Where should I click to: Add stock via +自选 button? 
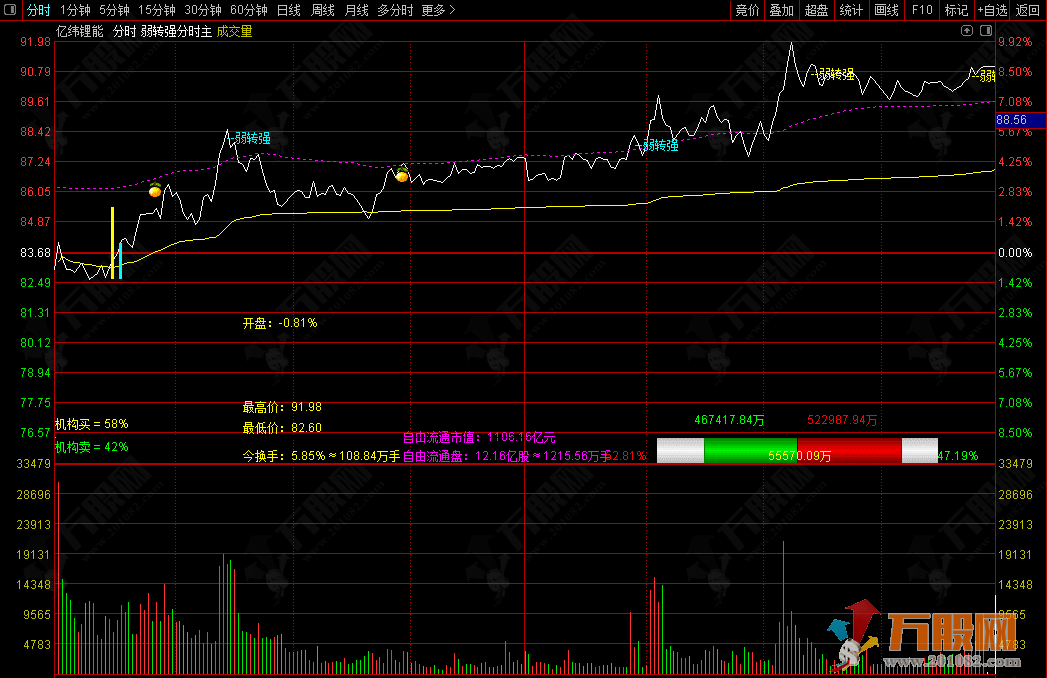coord(992,10)
